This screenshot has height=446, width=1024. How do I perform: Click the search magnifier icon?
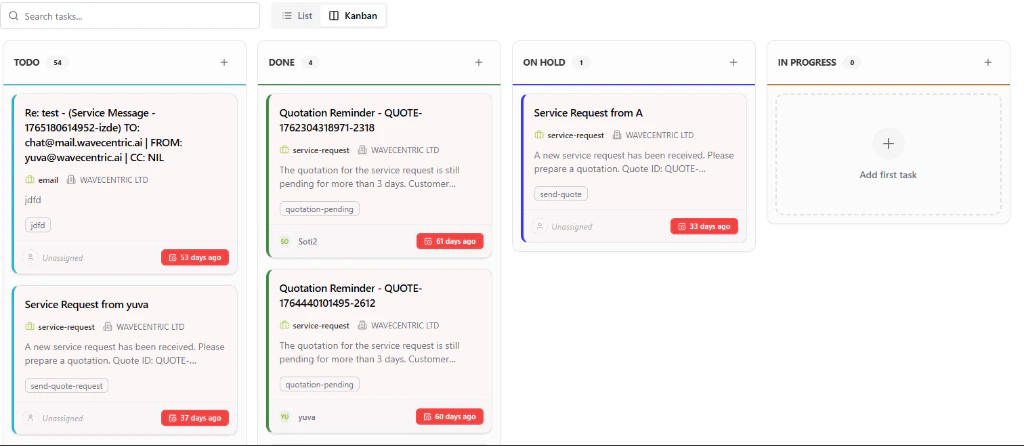14,16
